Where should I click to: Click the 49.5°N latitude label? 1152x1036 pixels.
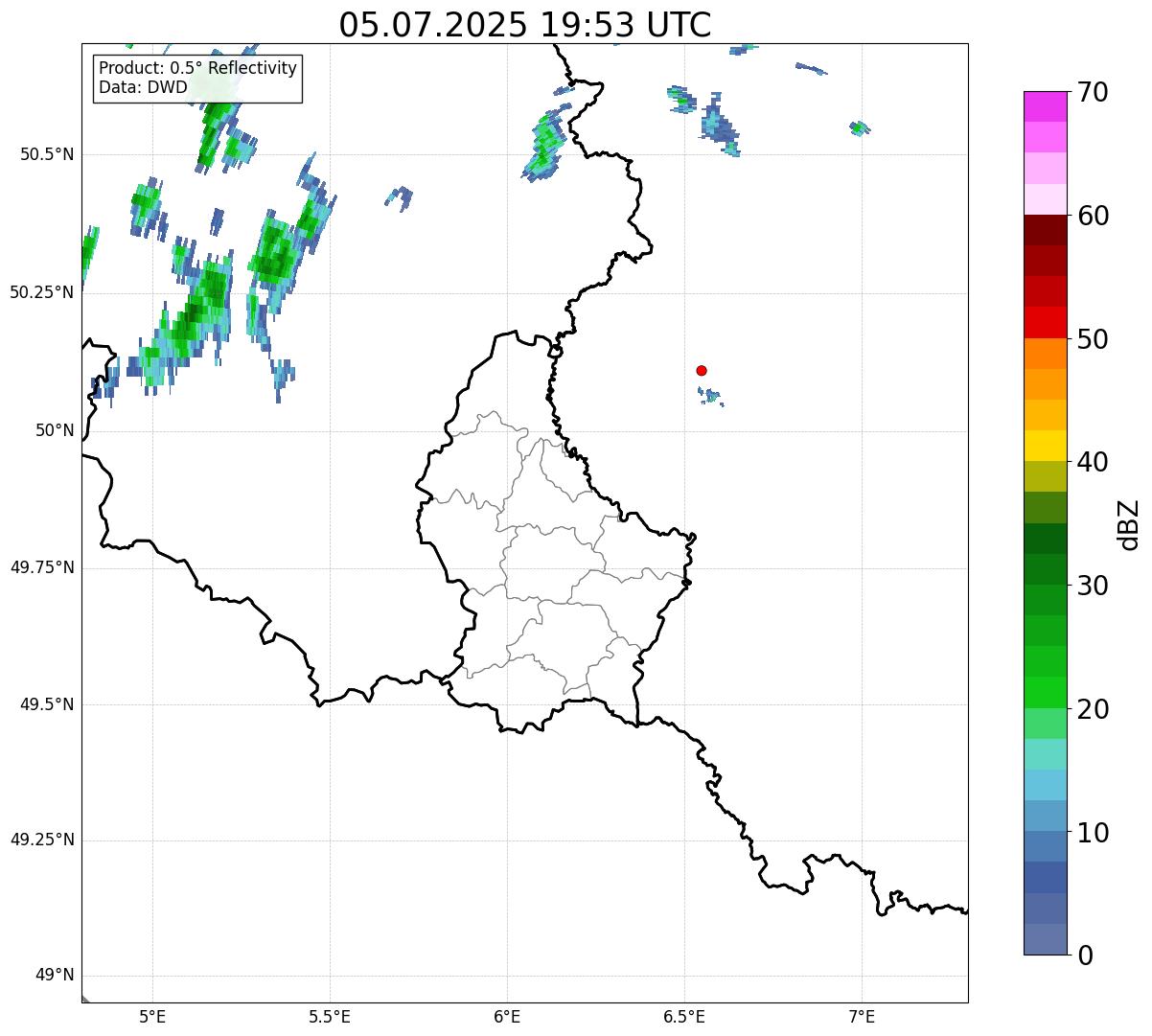(x=47, y=704)
